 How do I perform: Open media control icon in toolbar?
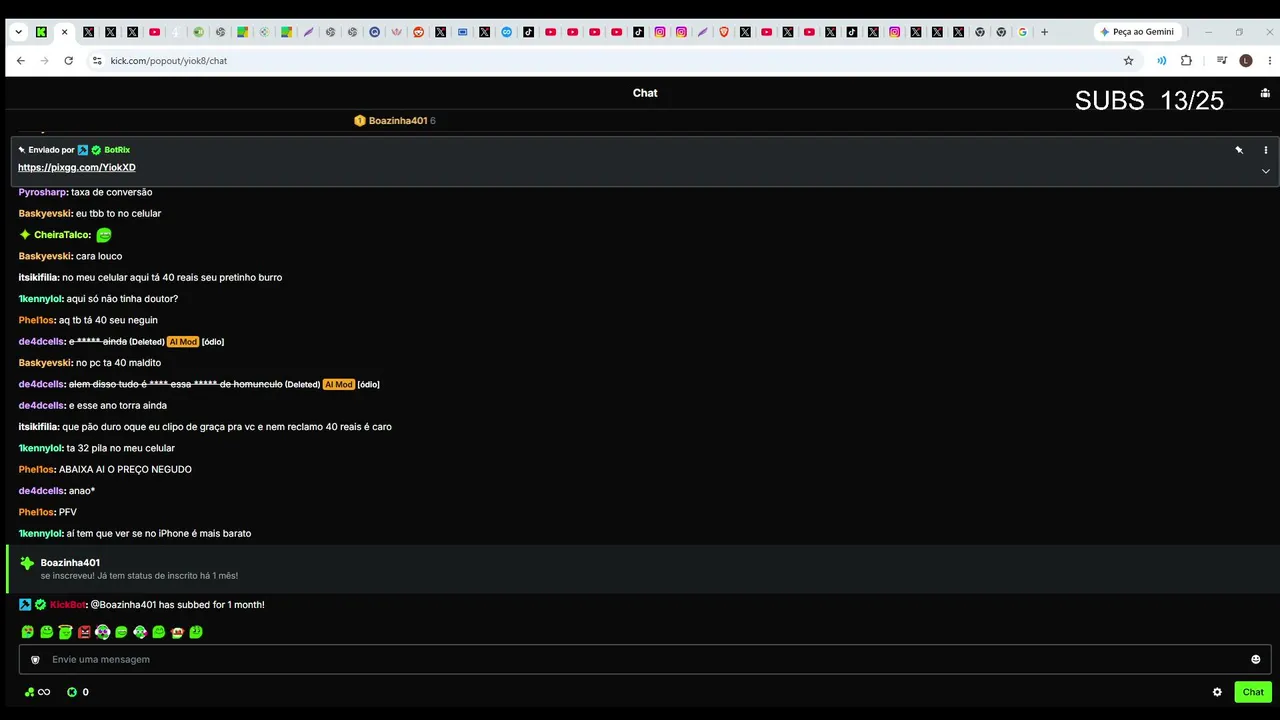[1222, 60]
